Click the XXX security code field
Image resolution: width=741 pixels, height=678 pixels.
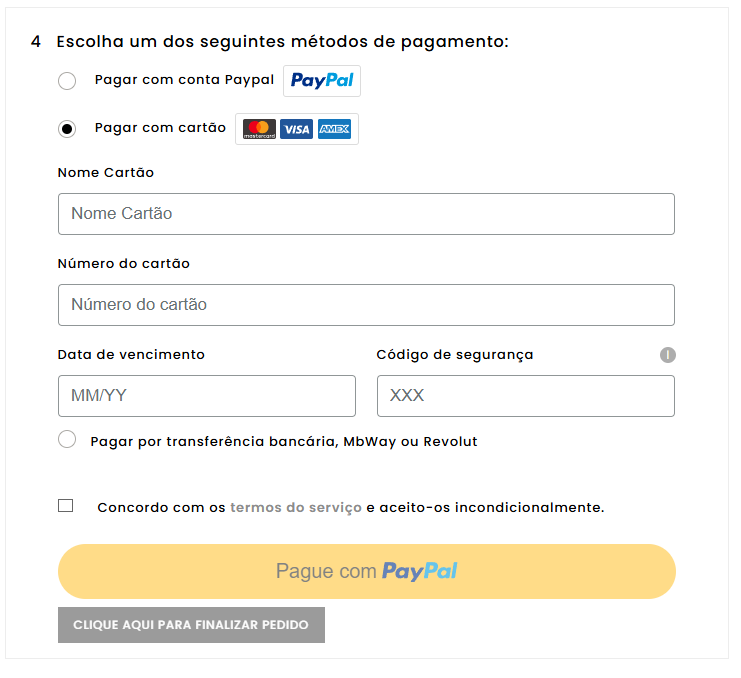pyautogui.click(x=525, y=396)
